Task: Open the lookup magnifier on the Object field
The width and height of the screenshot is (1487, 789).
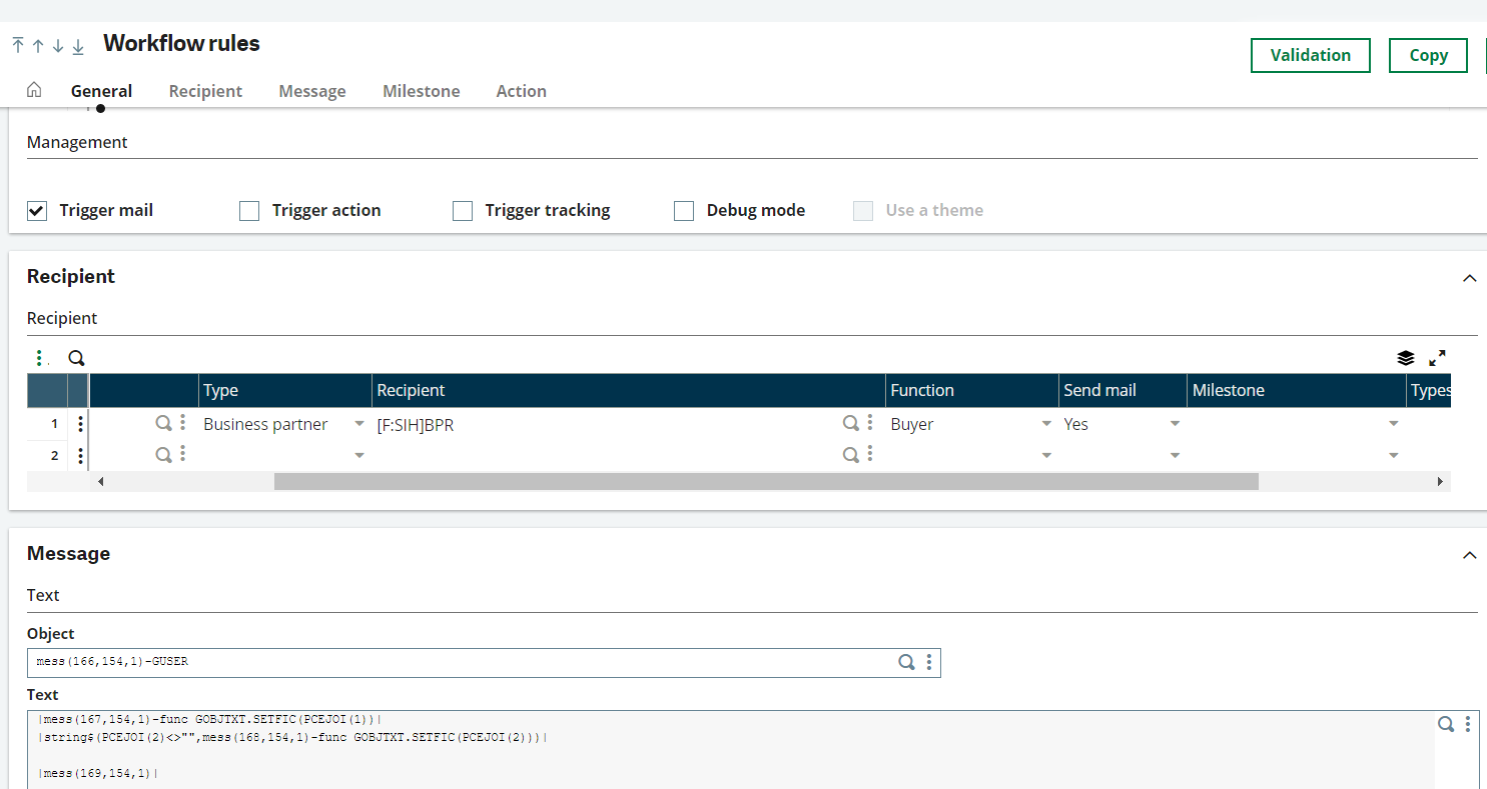Action: [x=906, y=661]
